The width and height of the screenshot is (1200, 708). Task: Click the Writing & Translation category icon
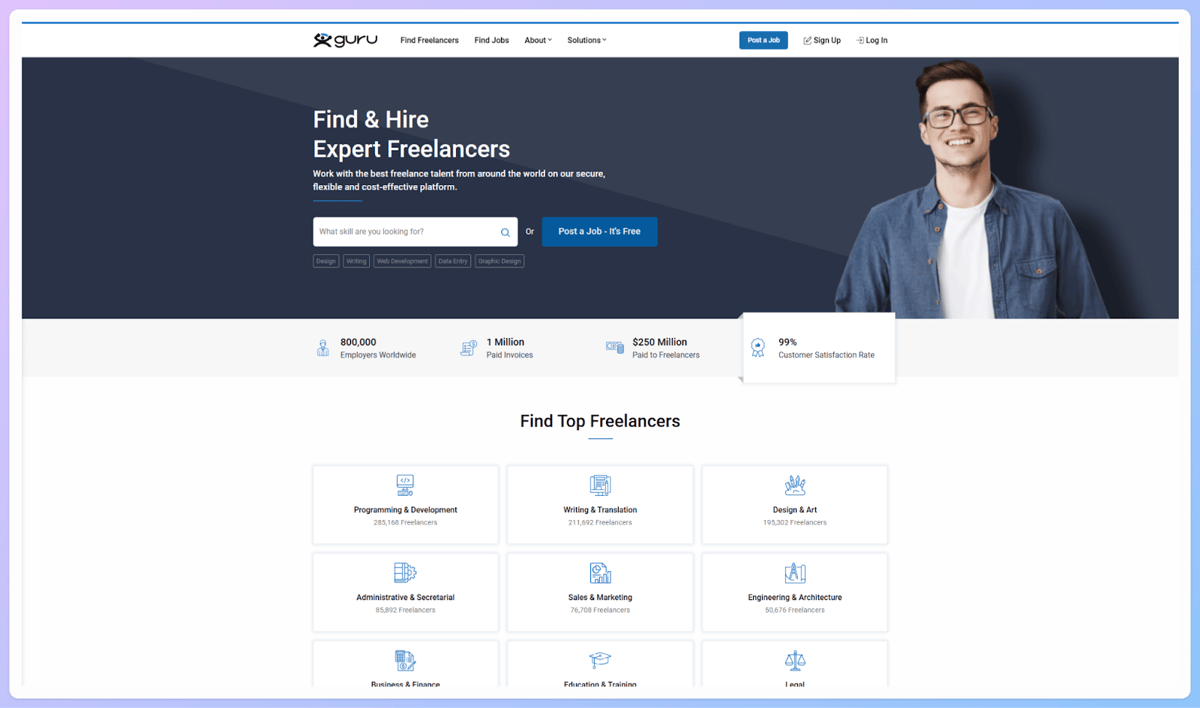(600, 485)
